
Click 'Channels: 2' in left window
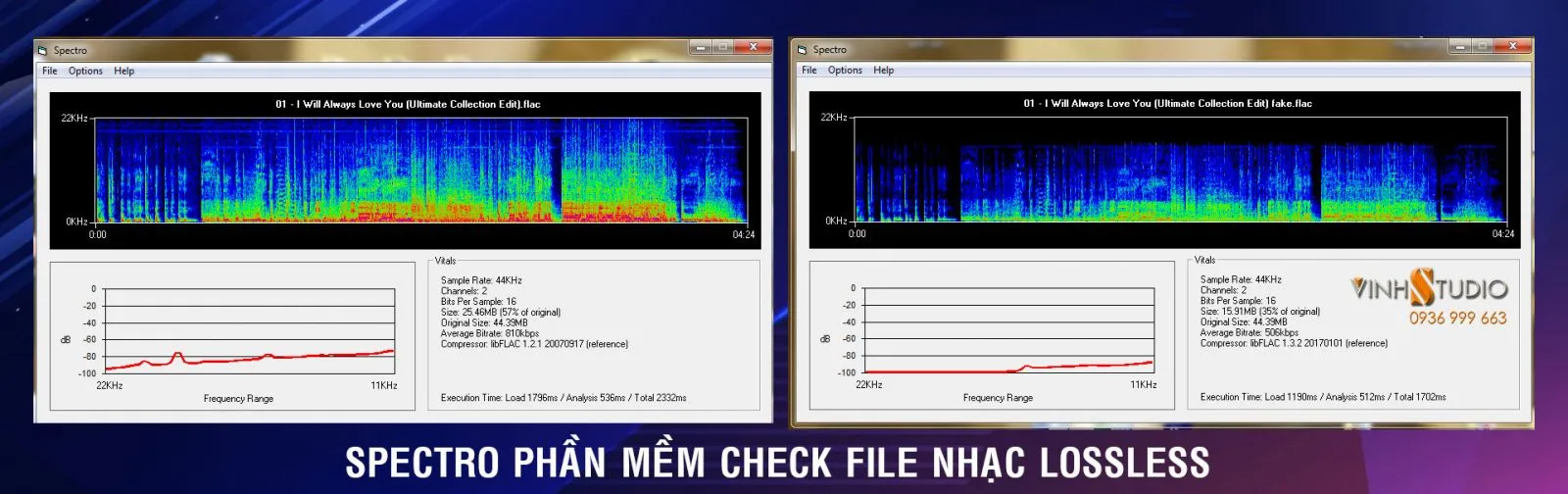click(464, 291)
